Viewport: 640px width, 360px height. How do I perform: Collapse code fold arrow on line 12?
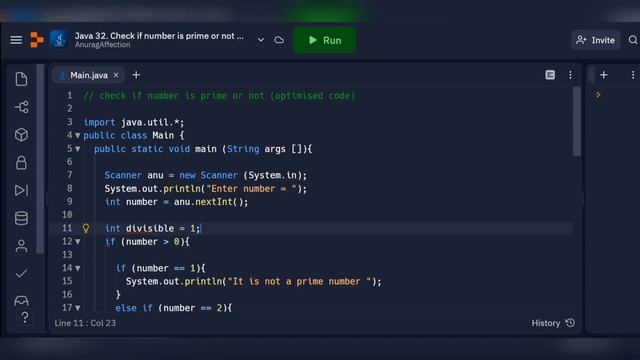(78, 242)
